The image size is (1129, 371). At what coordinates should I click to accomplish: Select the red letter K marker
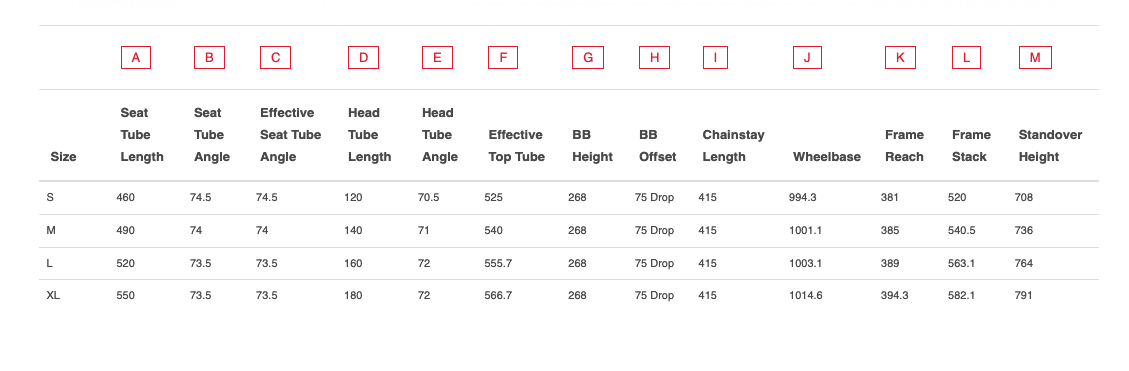[x=900, y=58]
